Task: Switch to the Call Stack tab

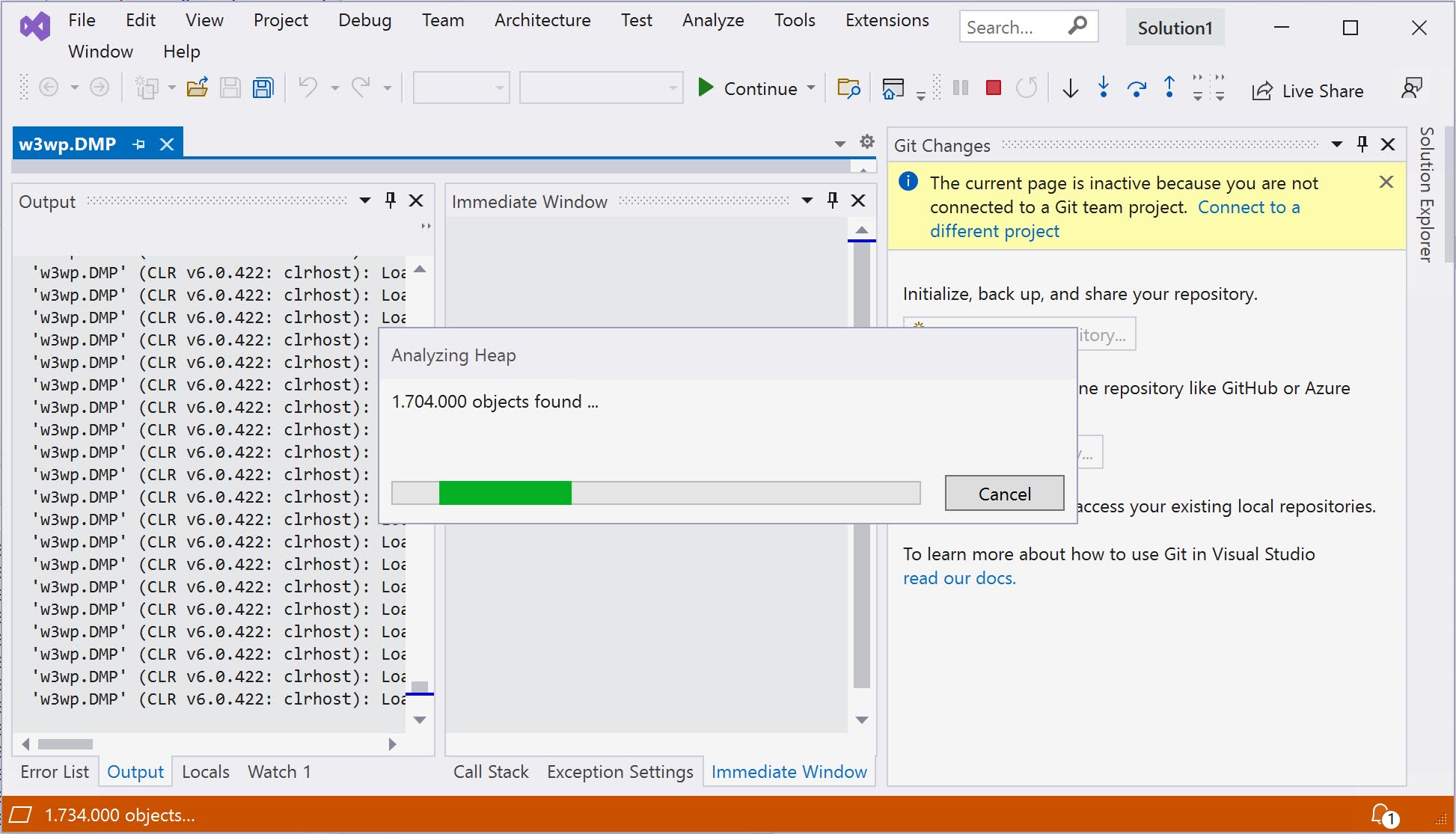Action: 491,772
